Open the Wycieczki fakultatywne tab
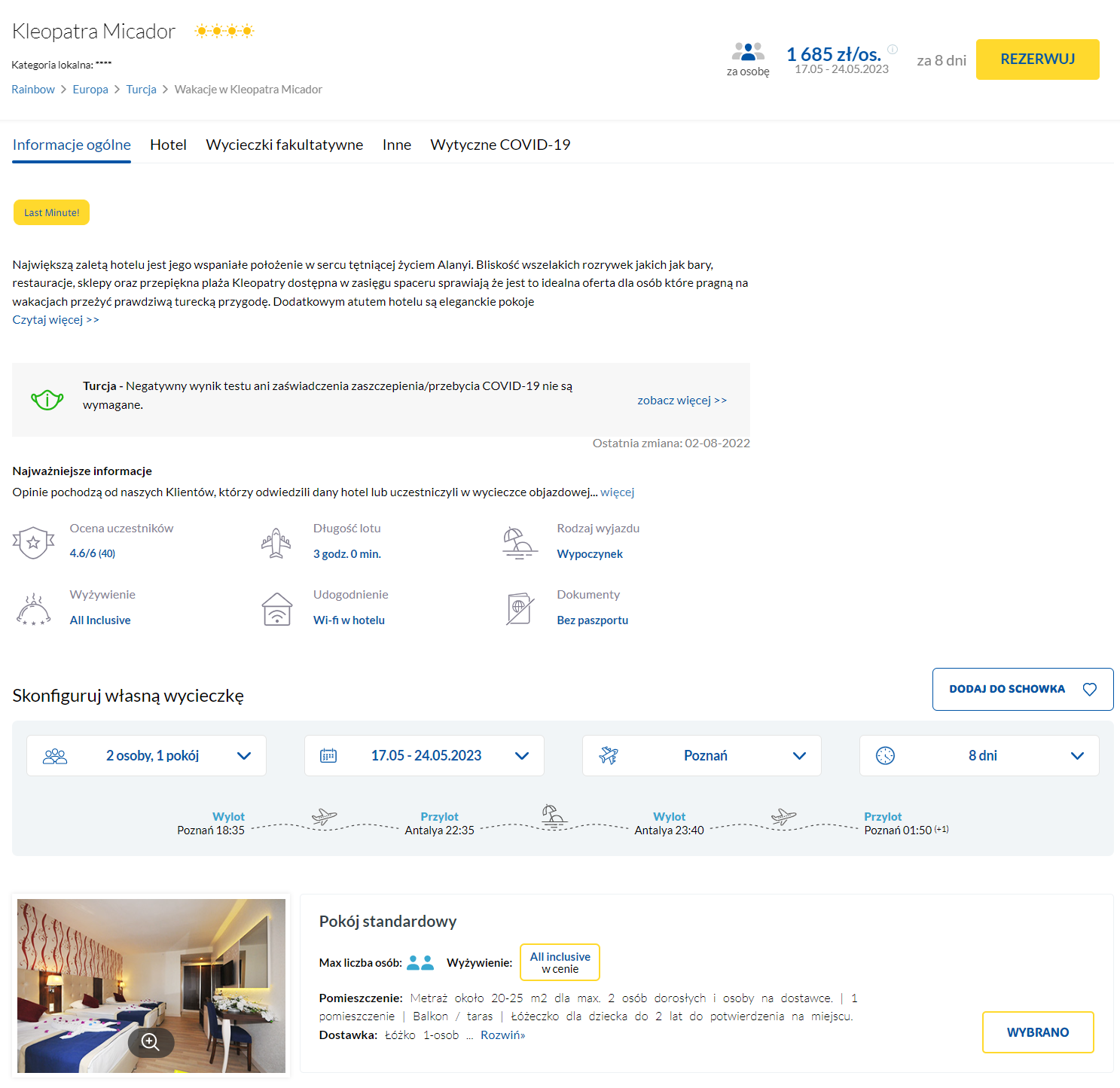This screenshot has width=1120, height=1088. pos(284,145)
